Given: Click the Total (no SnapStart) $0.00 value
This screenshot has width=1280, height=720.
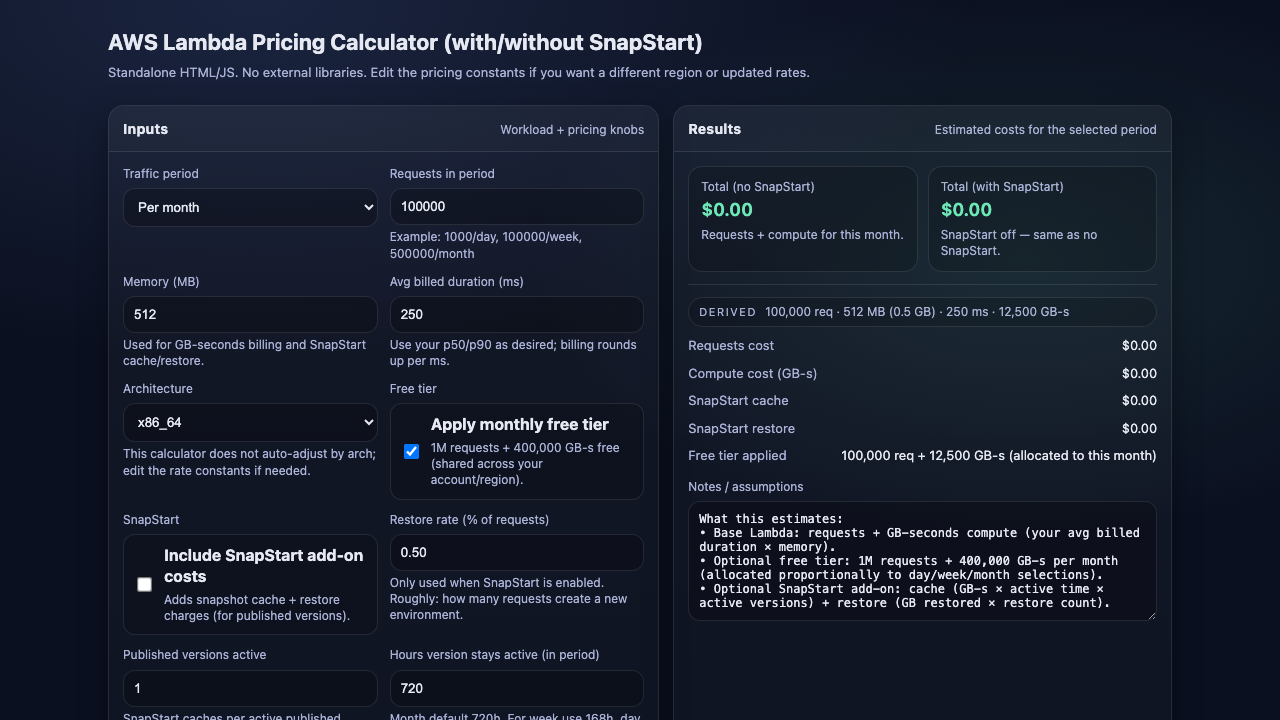Looking at the screenshot, I should 727,210.
